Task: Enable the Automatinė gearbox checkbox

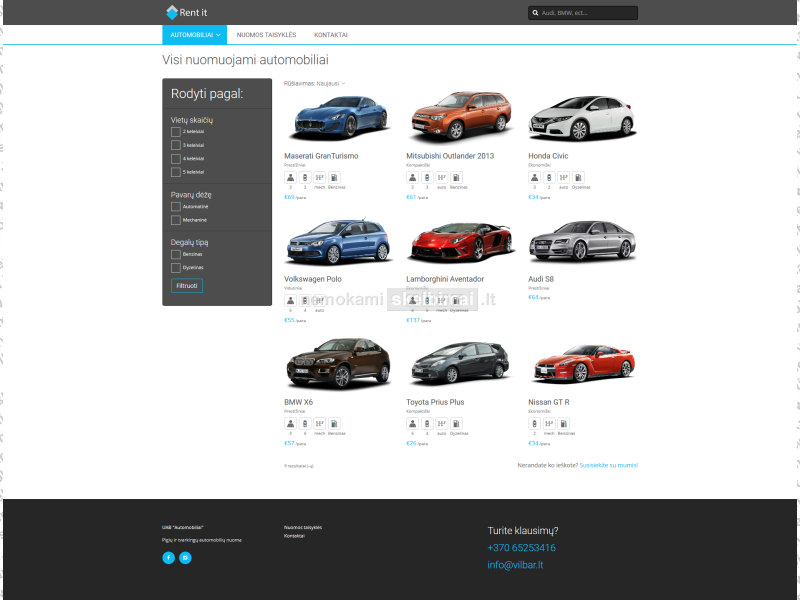Action: [176, 207]
